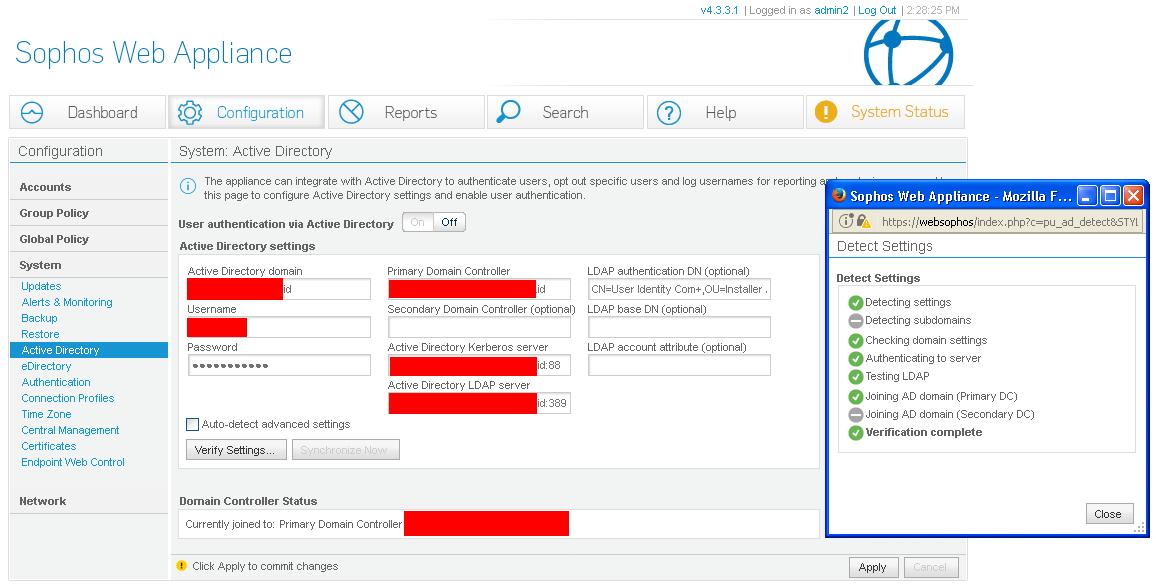Click the Firefox icon in popup title bar

839,195
